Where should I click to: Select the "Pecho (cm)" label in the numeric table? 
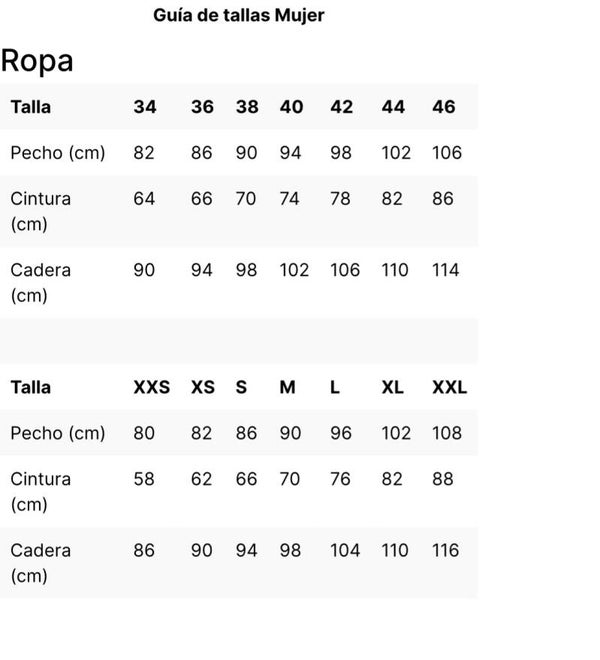coord(57,153)
